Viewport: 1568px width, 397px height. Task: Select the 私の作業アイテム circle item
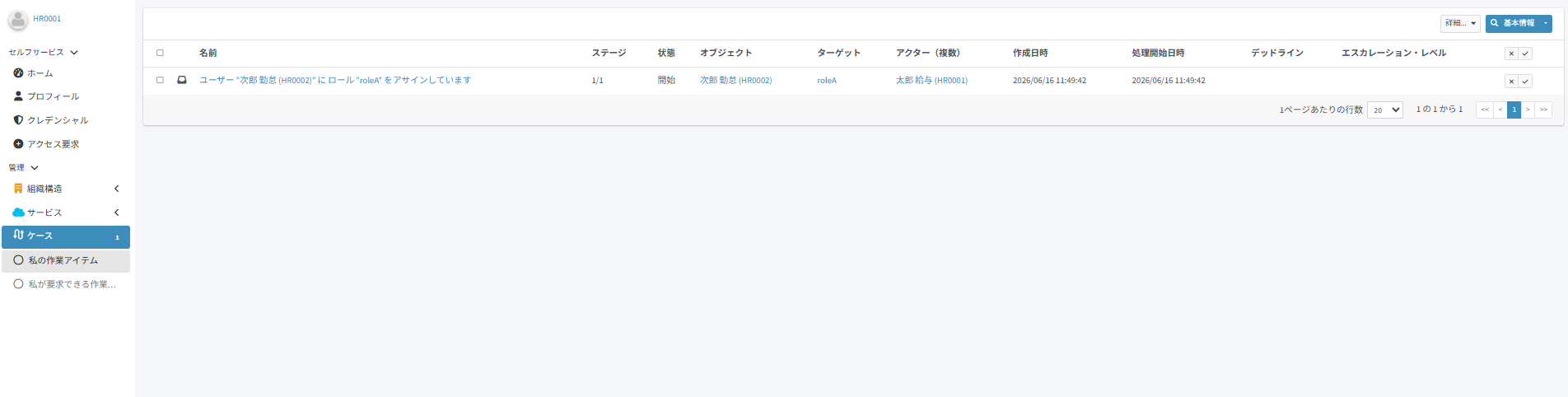click(x=18, y=260)
